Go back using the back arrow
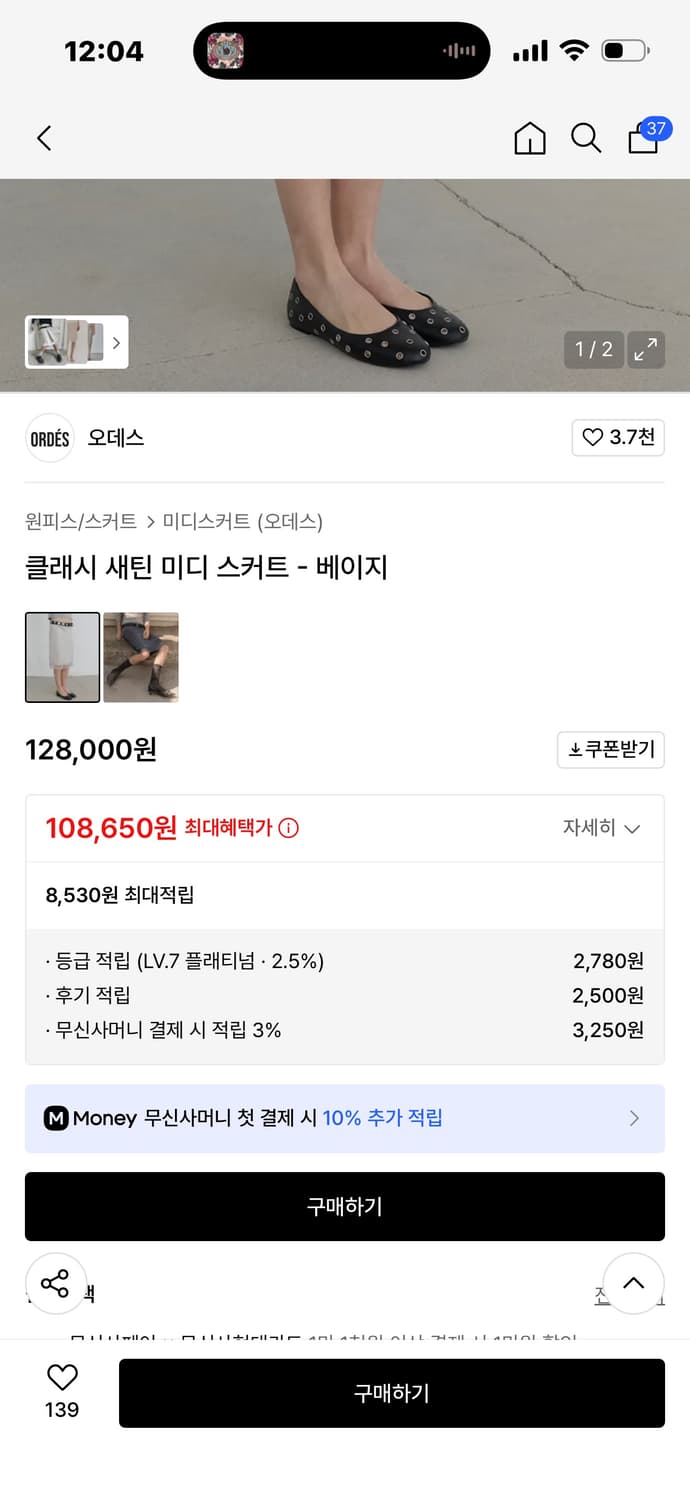This screenshot has height=1500, width=690. (44, 139)
